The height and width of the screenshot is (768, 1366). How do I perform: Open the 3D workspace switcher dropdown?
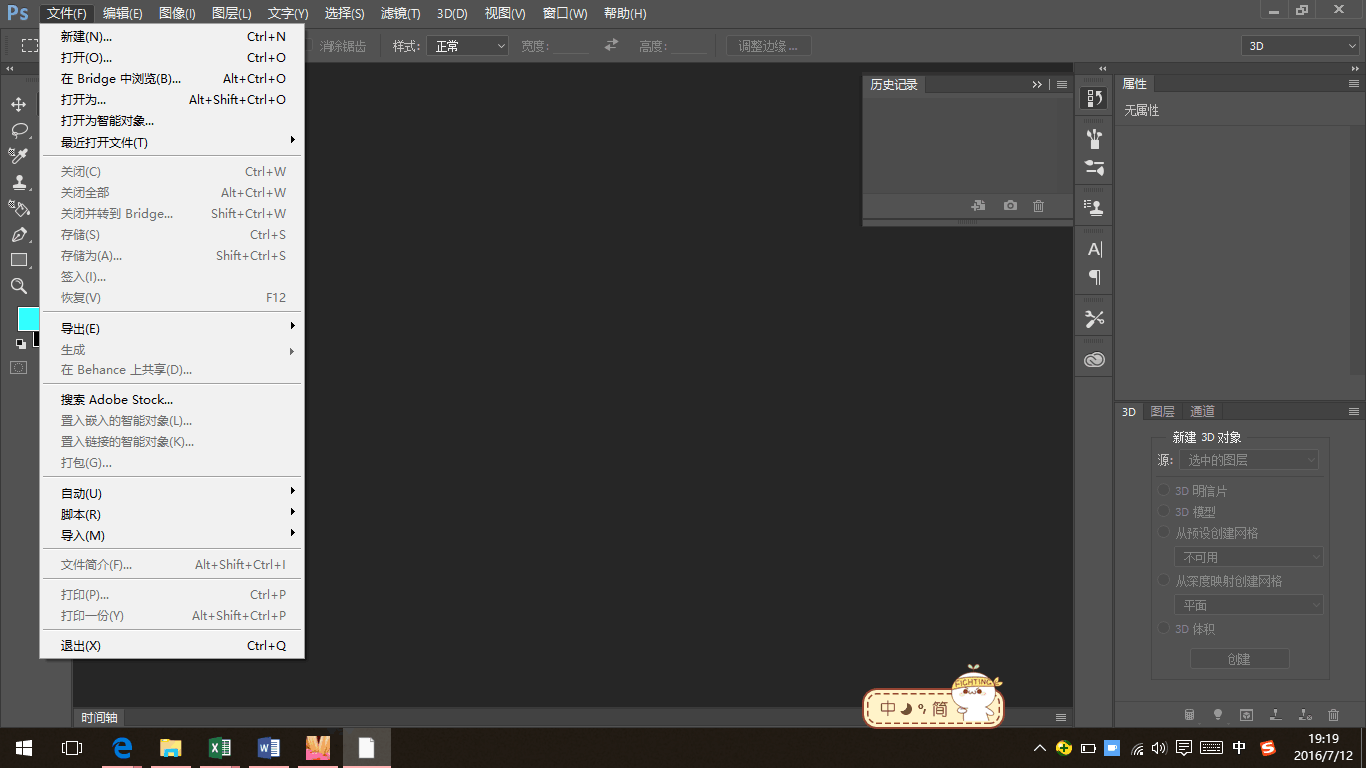coord(1300,46)
